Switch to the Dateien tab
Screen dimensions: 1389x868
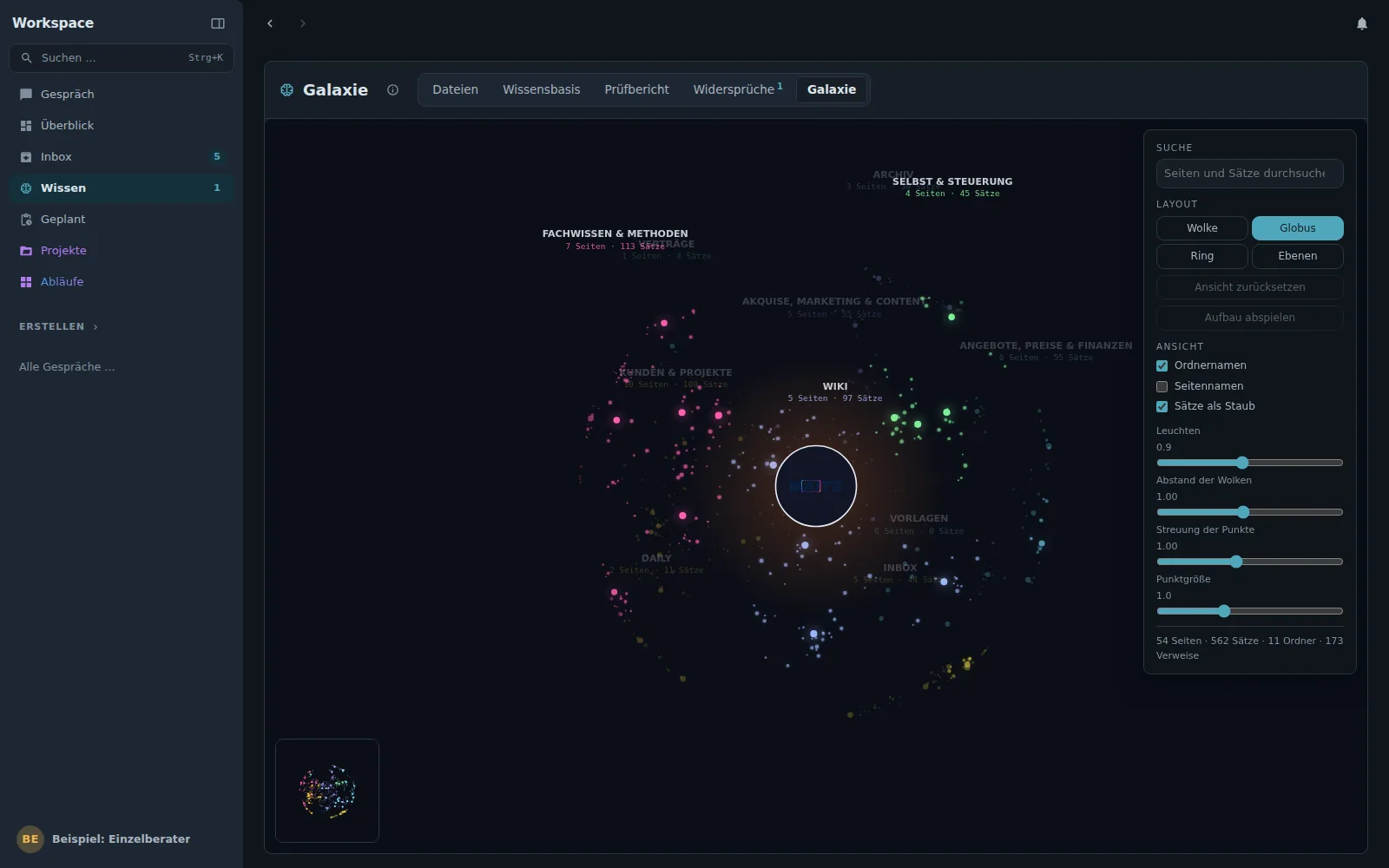tap(455, 89)
